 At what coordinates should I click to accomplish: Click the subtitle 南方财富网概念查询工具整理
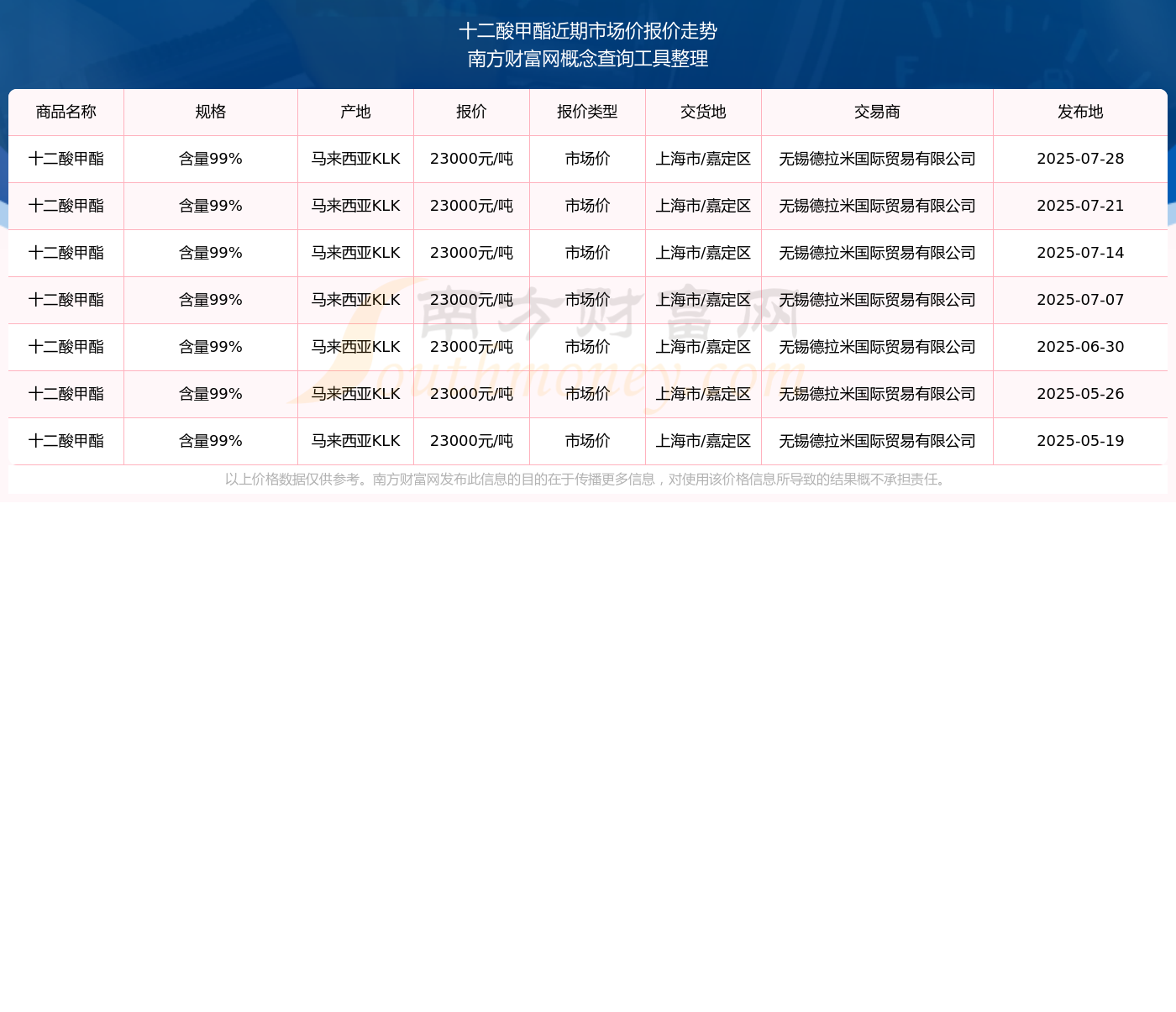pos(588,59)
